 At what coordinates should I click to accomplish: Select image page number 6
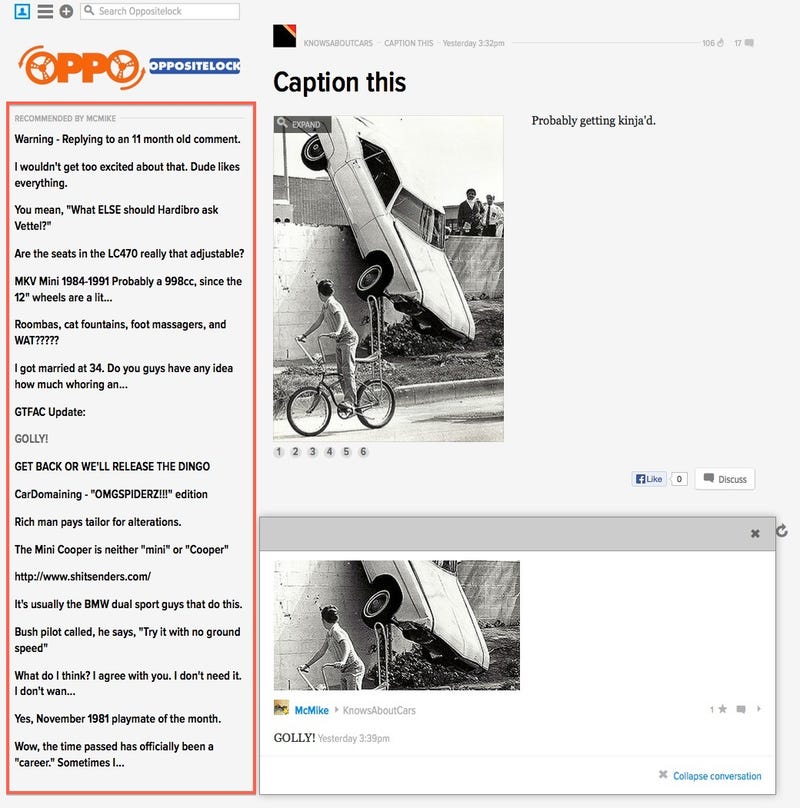tap(363, 452)
